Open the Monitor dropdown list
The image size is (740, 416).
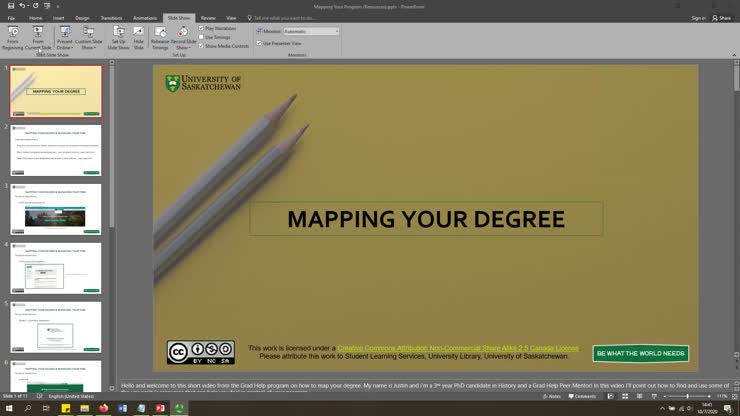336,31
